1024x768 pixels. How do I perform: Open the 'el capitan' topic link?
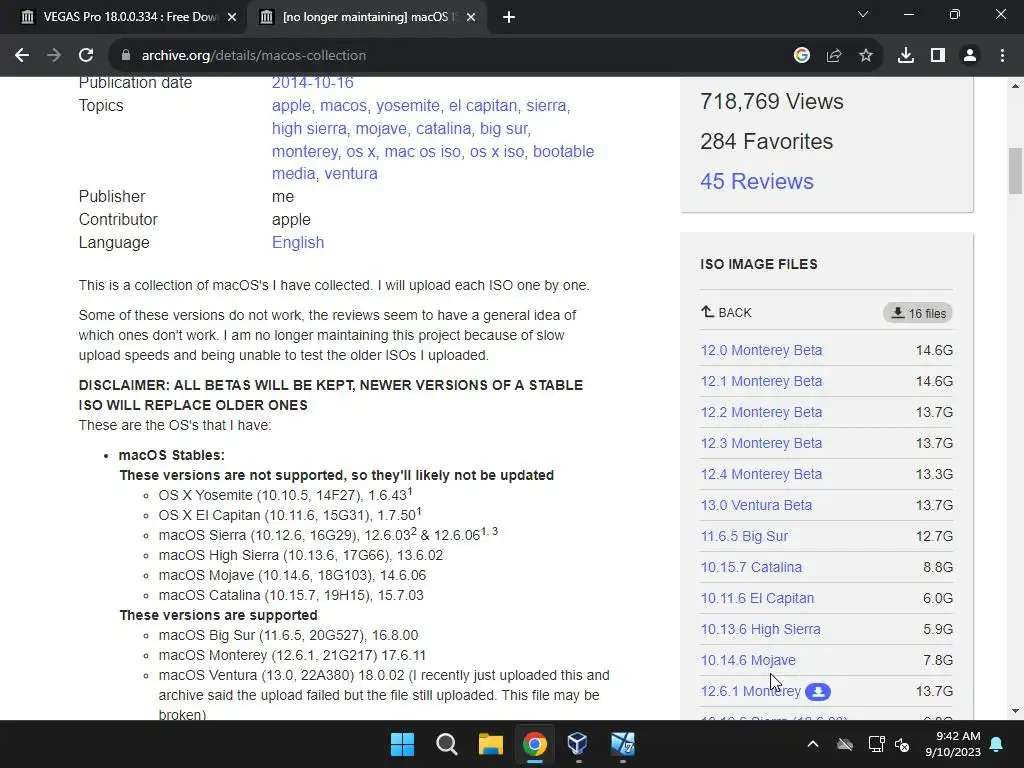(483, 106)
